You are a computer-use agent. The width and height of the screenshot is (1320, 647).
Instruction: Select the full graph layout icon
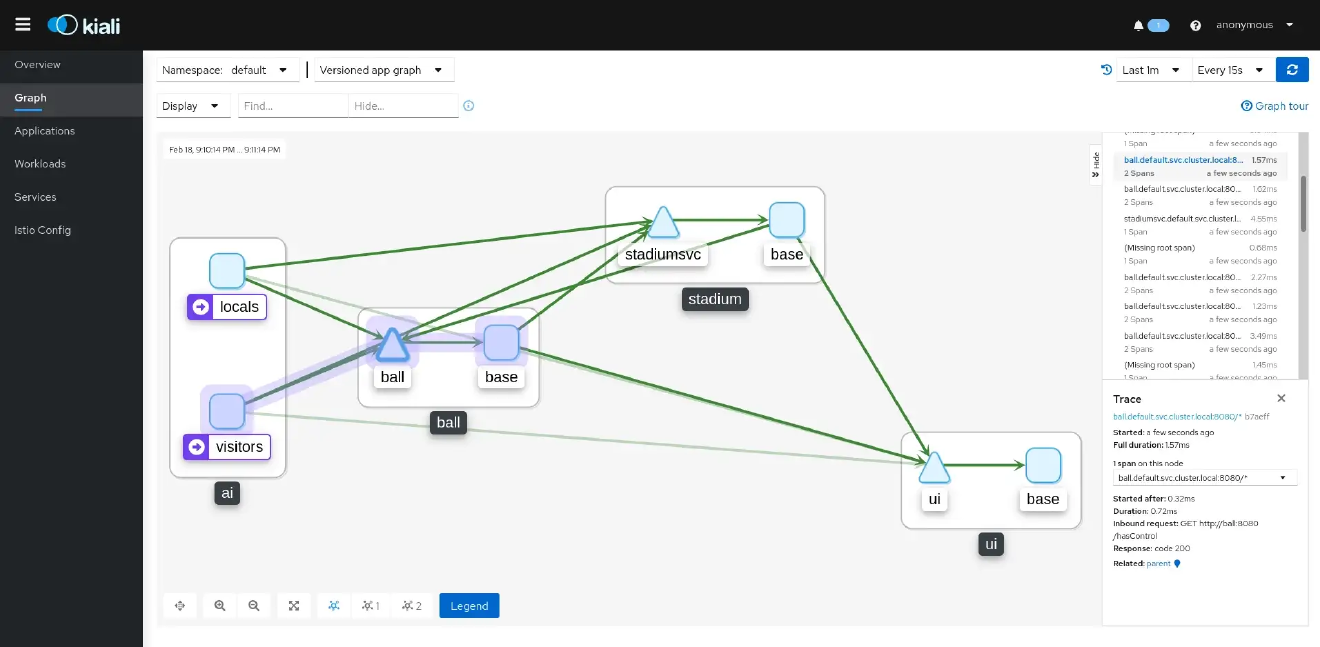tap(333, 605)
